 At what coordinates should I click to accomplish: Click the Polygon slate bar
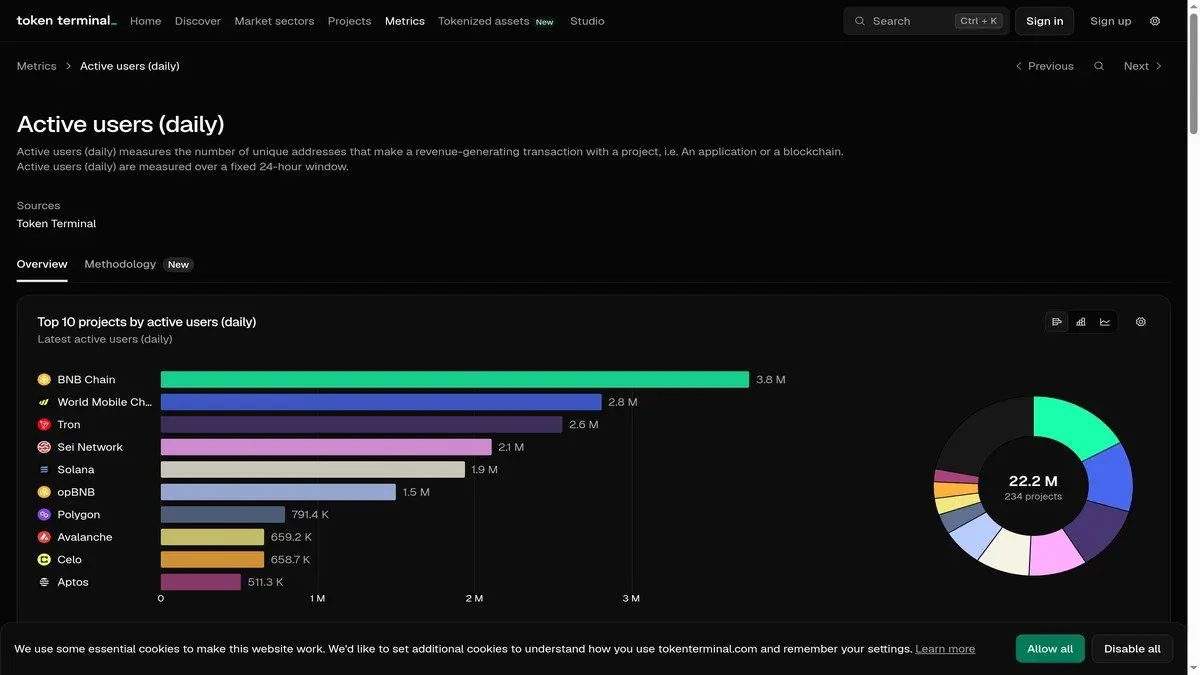[x=223, y=515]
